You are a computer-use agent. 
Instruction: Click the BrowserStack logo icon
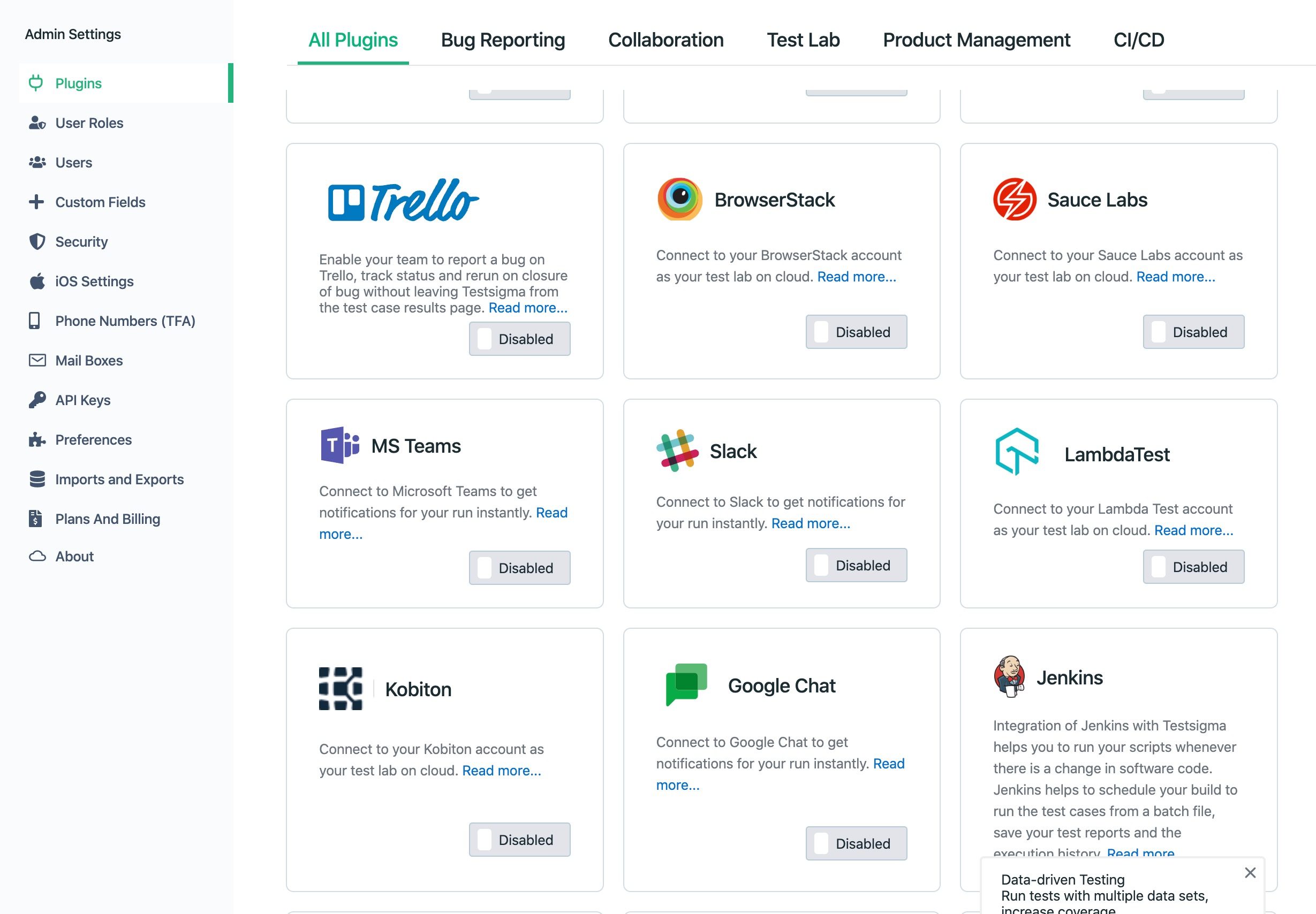point(679,199)
